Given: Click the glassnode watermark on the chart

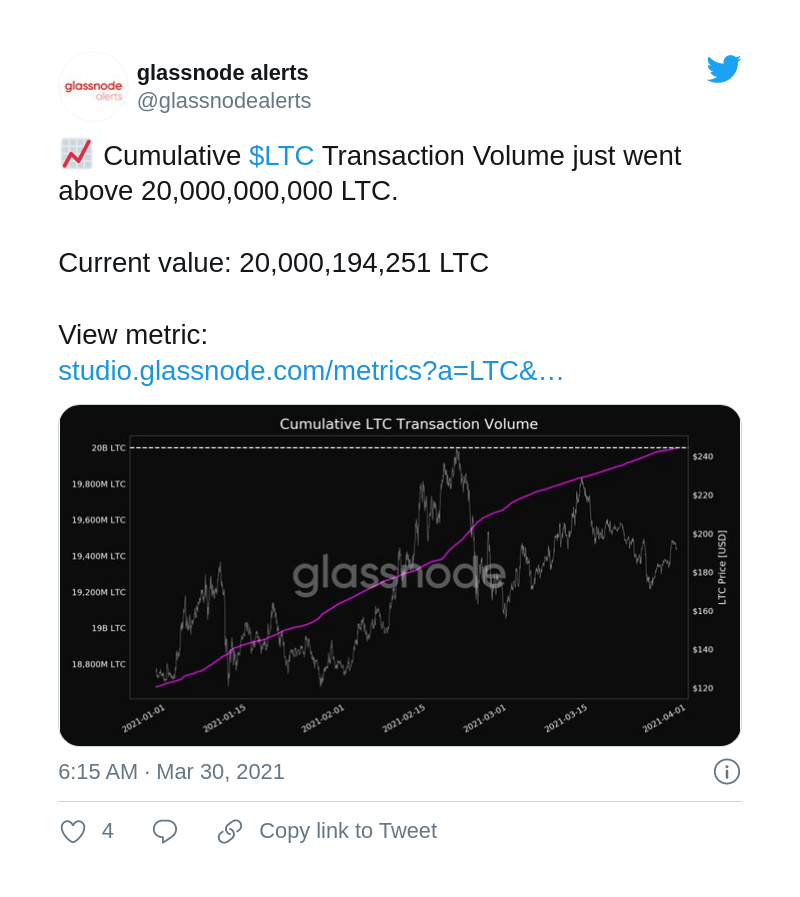Looking at the screenshot, I should coord(398,573).
